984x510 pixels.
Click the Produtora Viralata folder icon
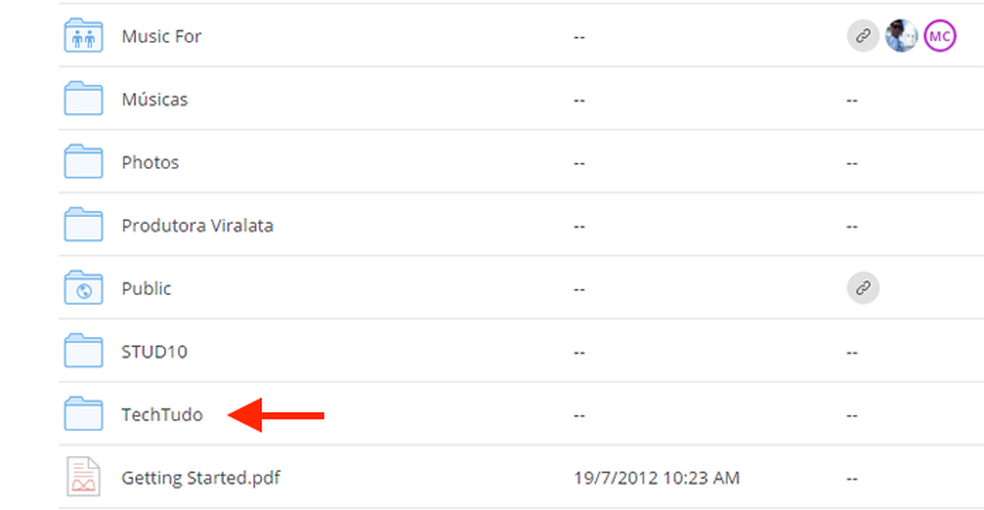pos(83,225)
